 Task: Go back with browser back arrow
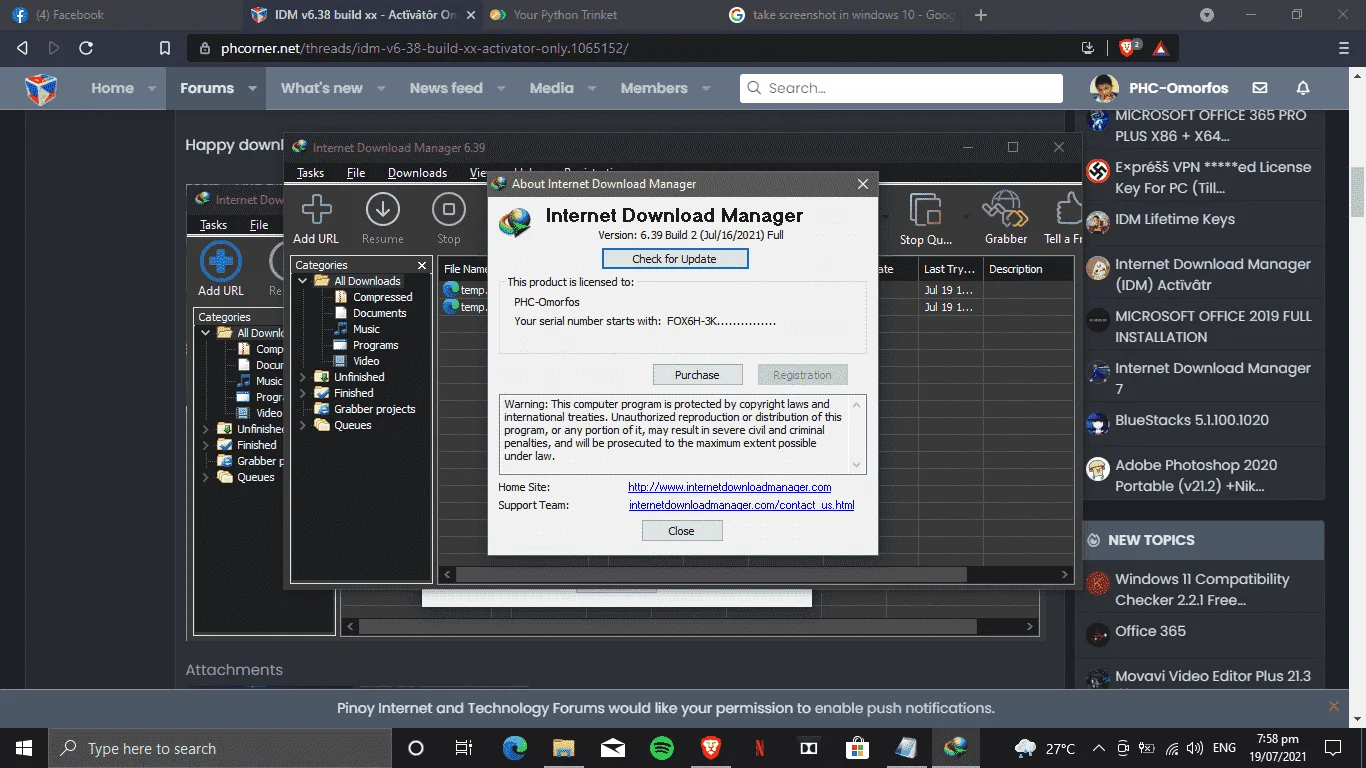[23, 47]
